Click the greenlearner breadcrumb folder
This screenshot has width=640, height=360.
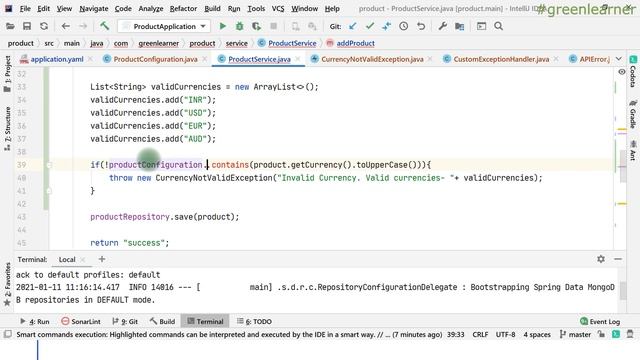pyautogui.click(x=158, y=43)
